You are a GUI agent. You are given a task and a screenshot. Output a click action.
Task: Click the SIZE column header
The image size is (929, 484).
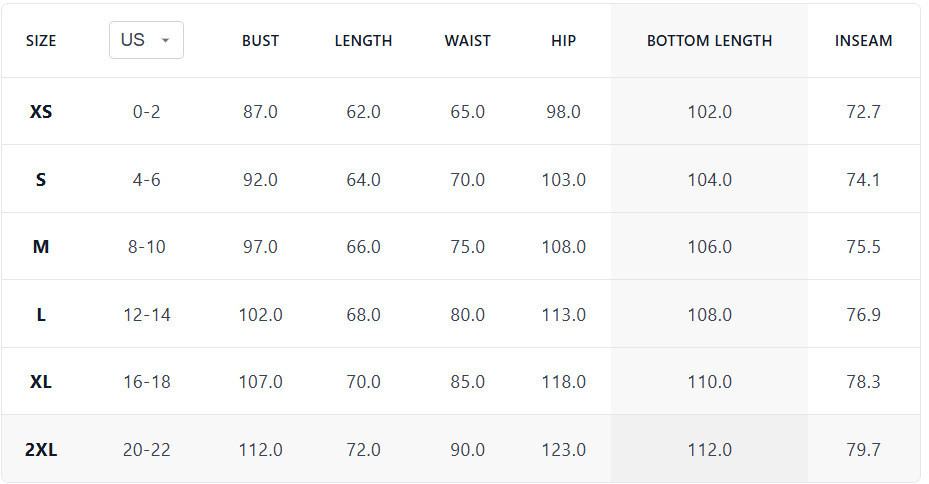[x=41, y=41]
